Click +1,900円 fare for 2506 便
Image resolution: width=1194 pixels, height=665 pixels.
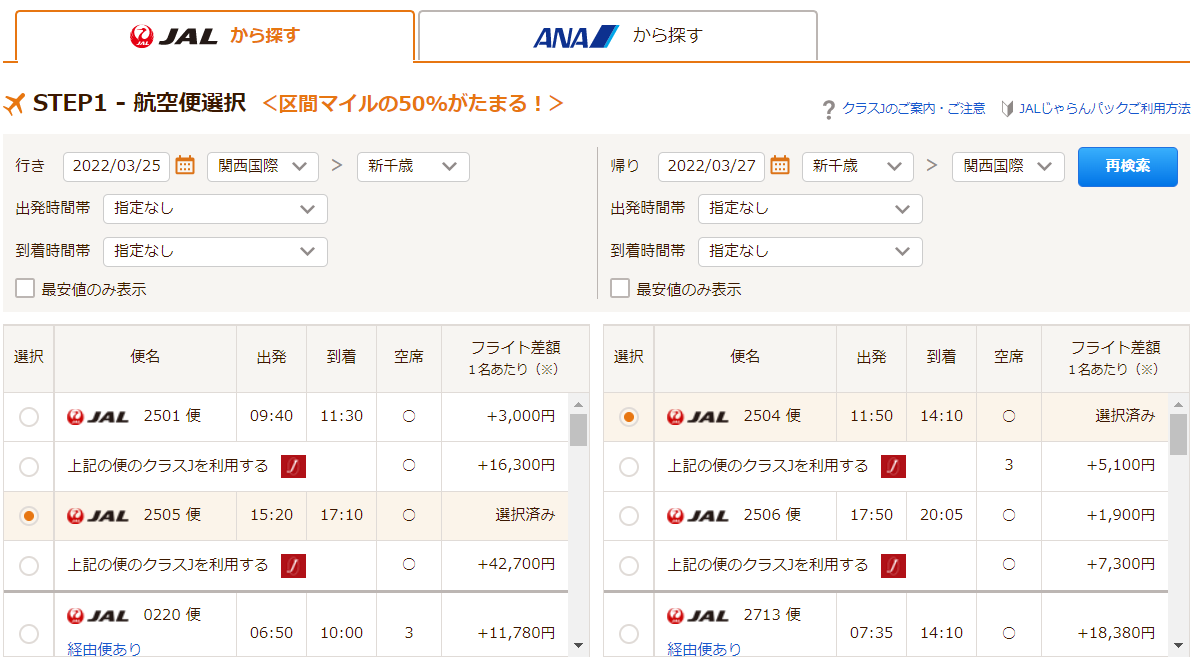[1121, 515]
